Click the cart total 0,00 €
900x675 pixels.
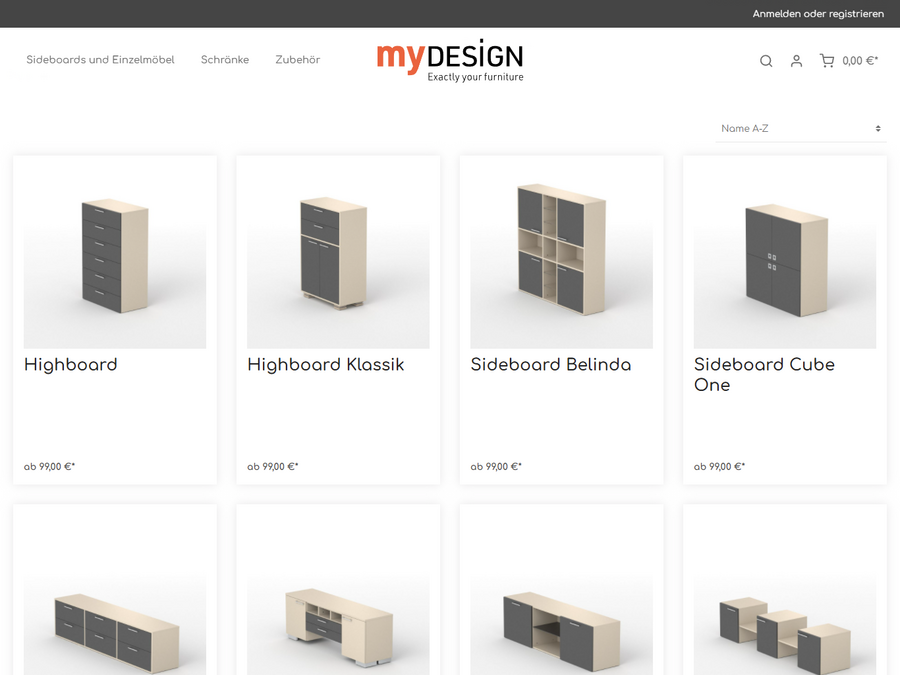pyautogui.click(x=860, y=61)
